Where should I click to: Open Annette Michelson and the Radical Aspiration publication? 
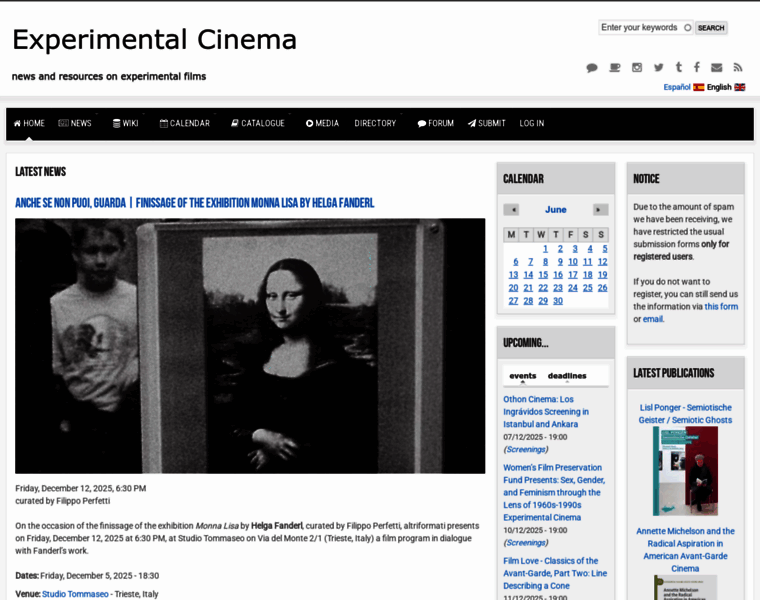[x=685, y=550]
